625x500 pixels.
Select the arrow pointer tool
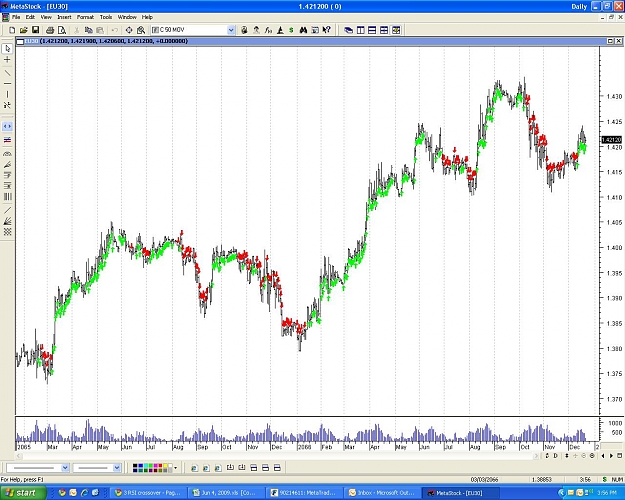click(x=7, y=49)
